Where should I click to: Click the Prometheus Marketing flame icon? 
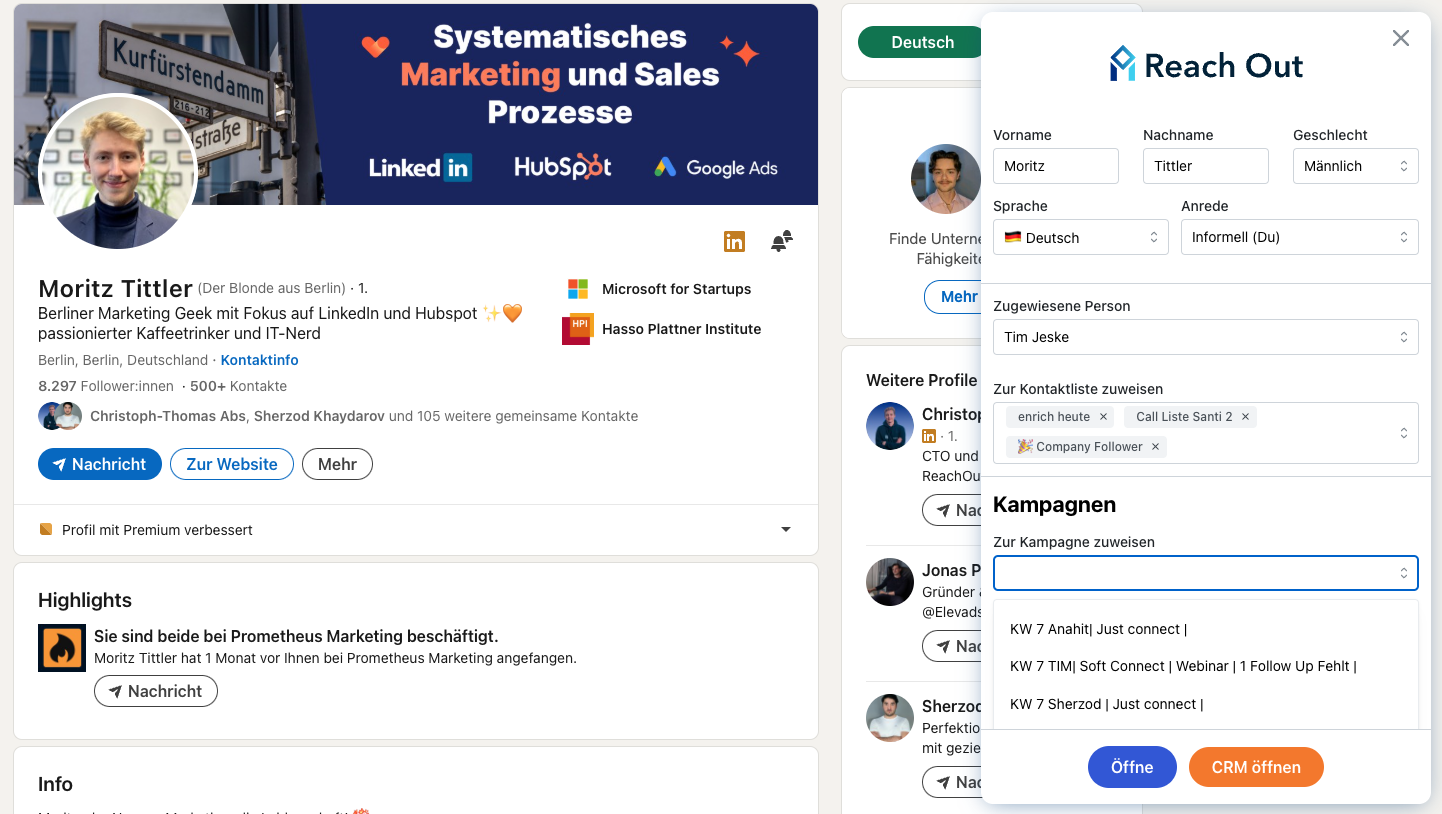point(62,647)
